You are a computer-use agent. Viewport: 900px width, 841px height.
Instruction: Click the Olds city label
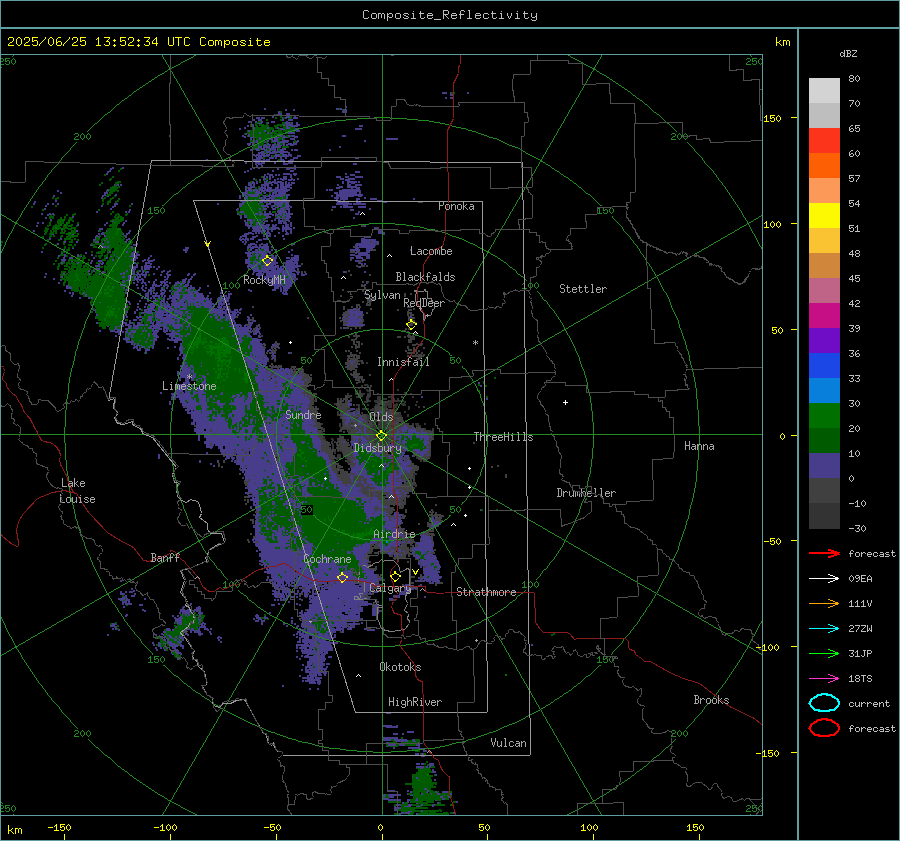coord(381,417)
